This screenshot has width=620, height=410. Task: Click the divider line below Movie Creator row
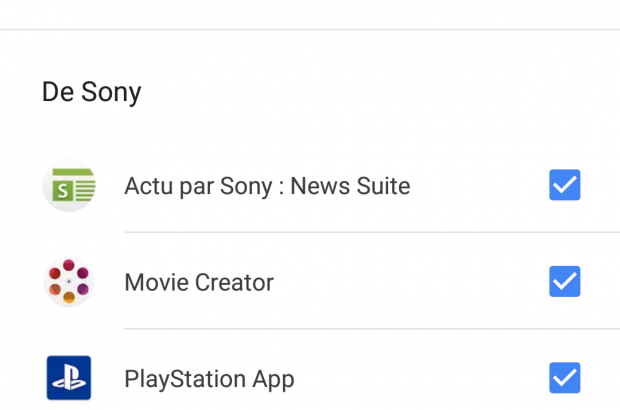(370, 329)
